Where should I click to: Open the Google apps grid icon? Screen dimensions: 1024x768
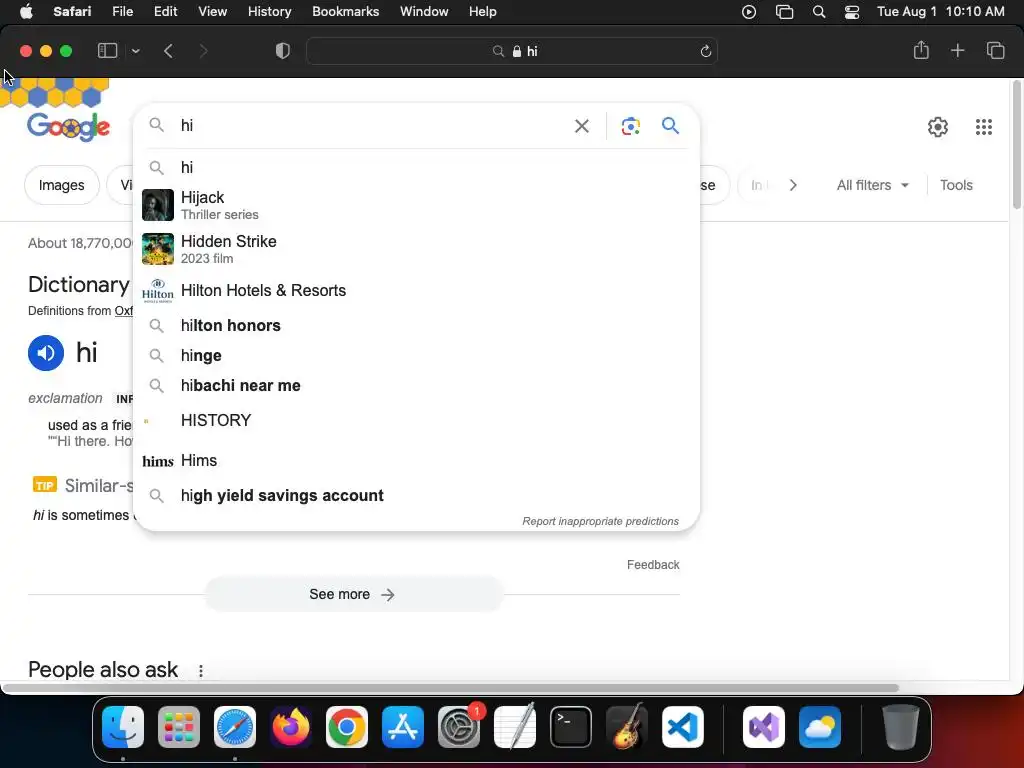pos(984,127)
